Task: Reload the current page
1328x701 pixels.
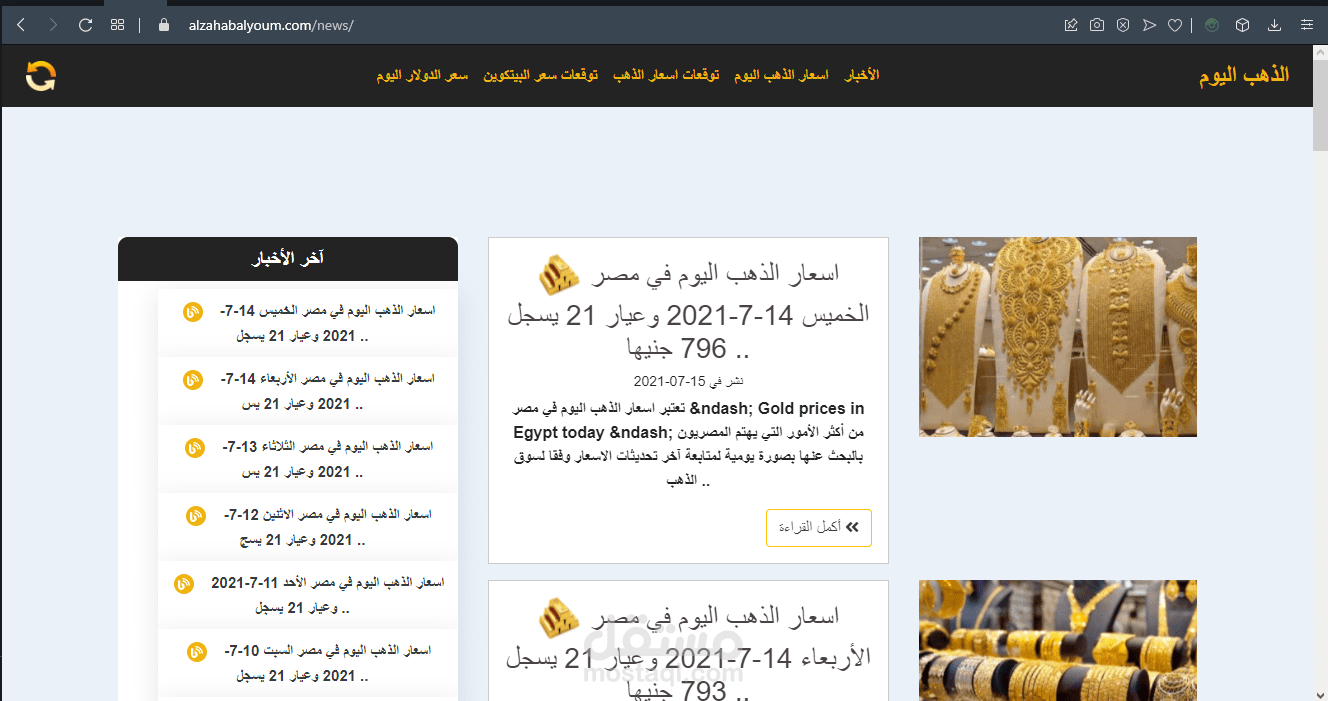Action: tap(85, 25)
